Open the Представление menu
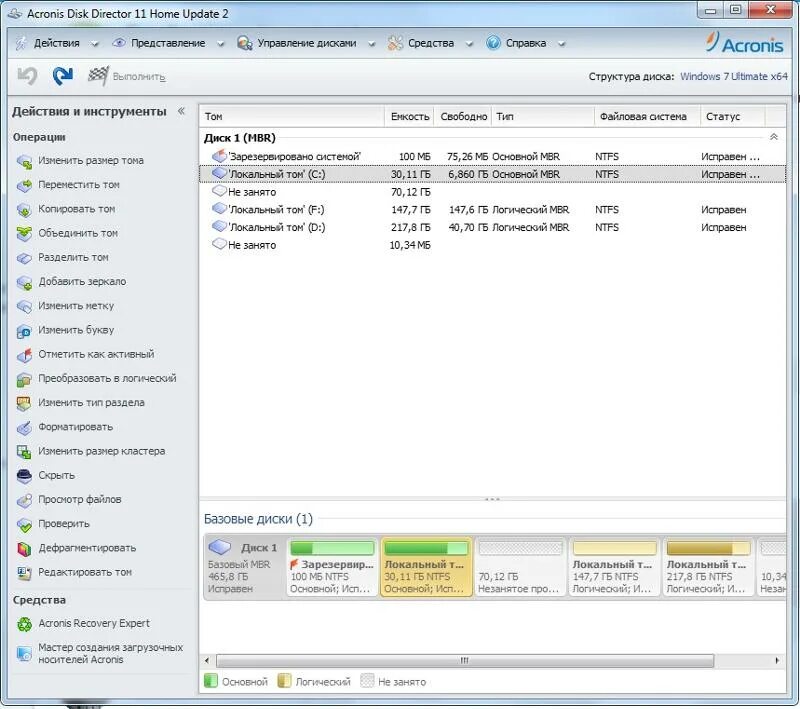The image size is (800, 709). click(168, 43)
